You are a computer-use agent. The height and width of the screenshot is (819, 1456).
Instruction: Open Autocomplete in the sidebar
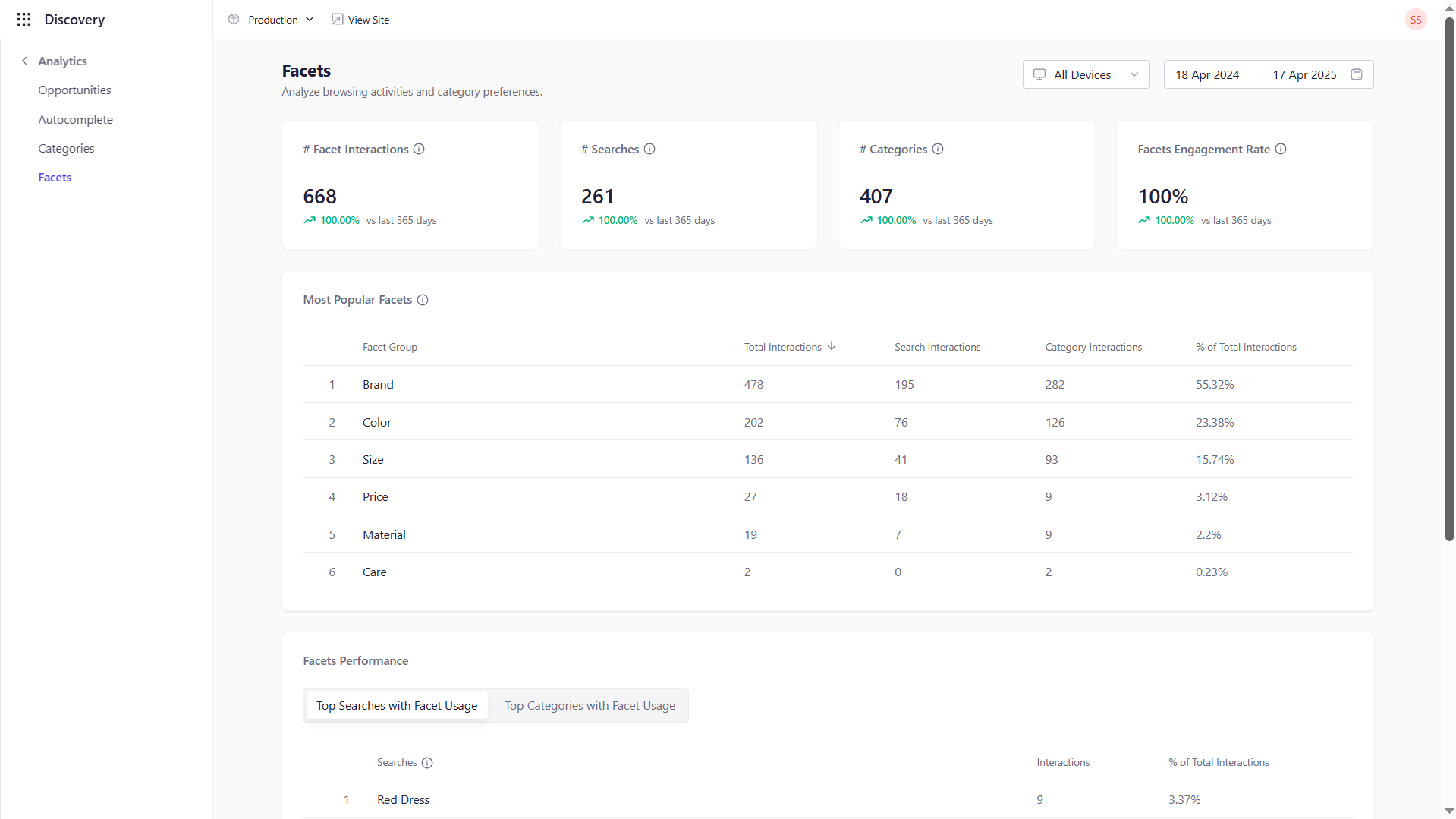(x=75, y=119)
